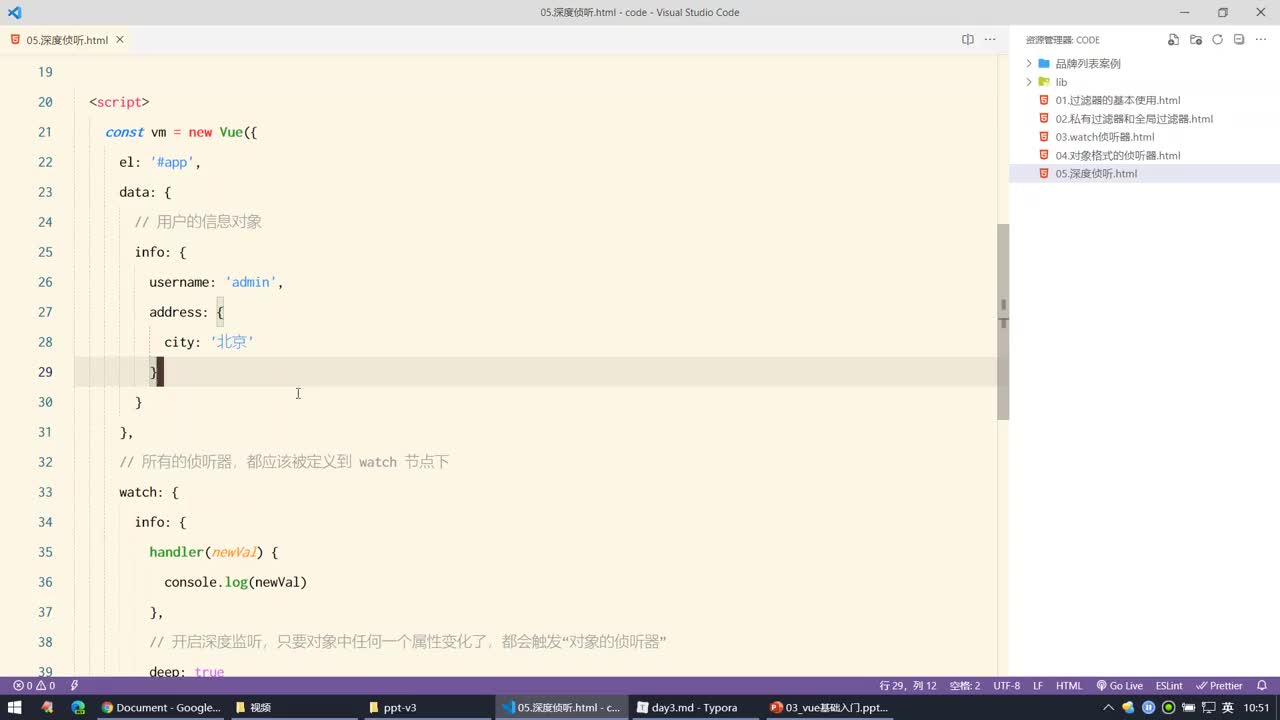Switch to 03_vue基础入门 PowerPoint window

(830, 707)
